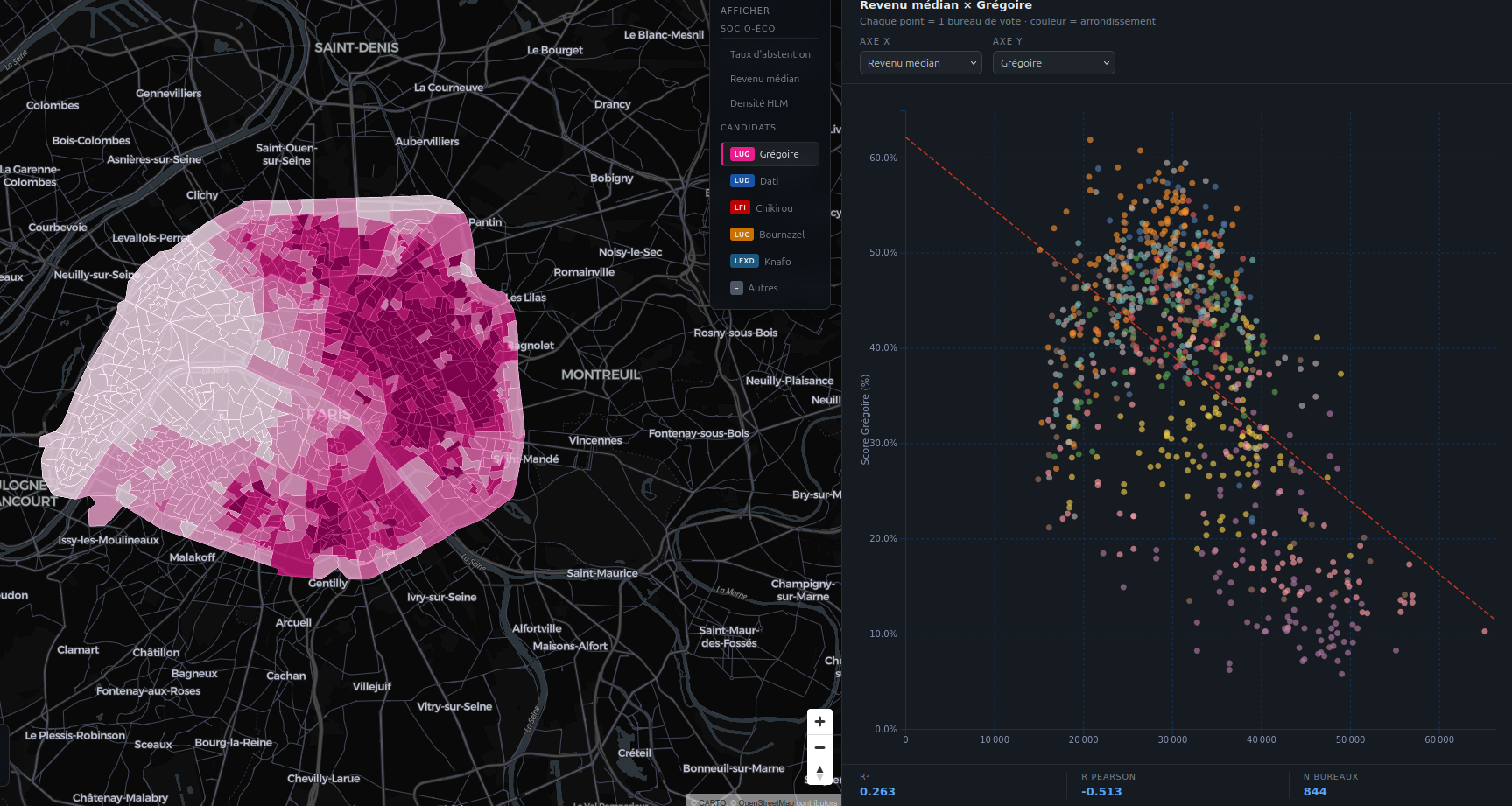1512x806 pixels.
Task: Open the Axe X dropdown
Action: coord(920,63)
